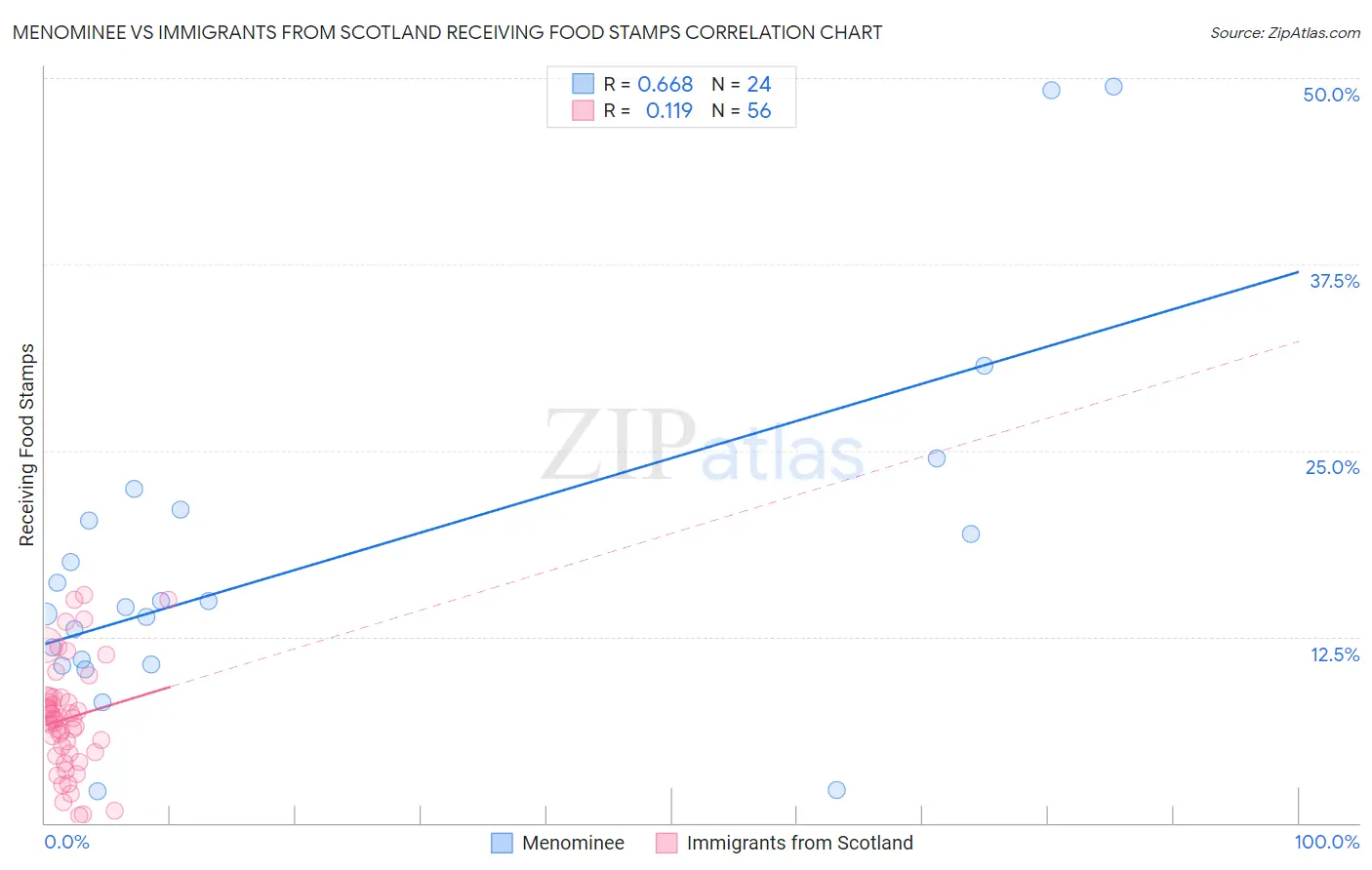Click the blue point on the regression line near 30%
The width and height of the screenshot is (1372, 870).
(985, 366)
